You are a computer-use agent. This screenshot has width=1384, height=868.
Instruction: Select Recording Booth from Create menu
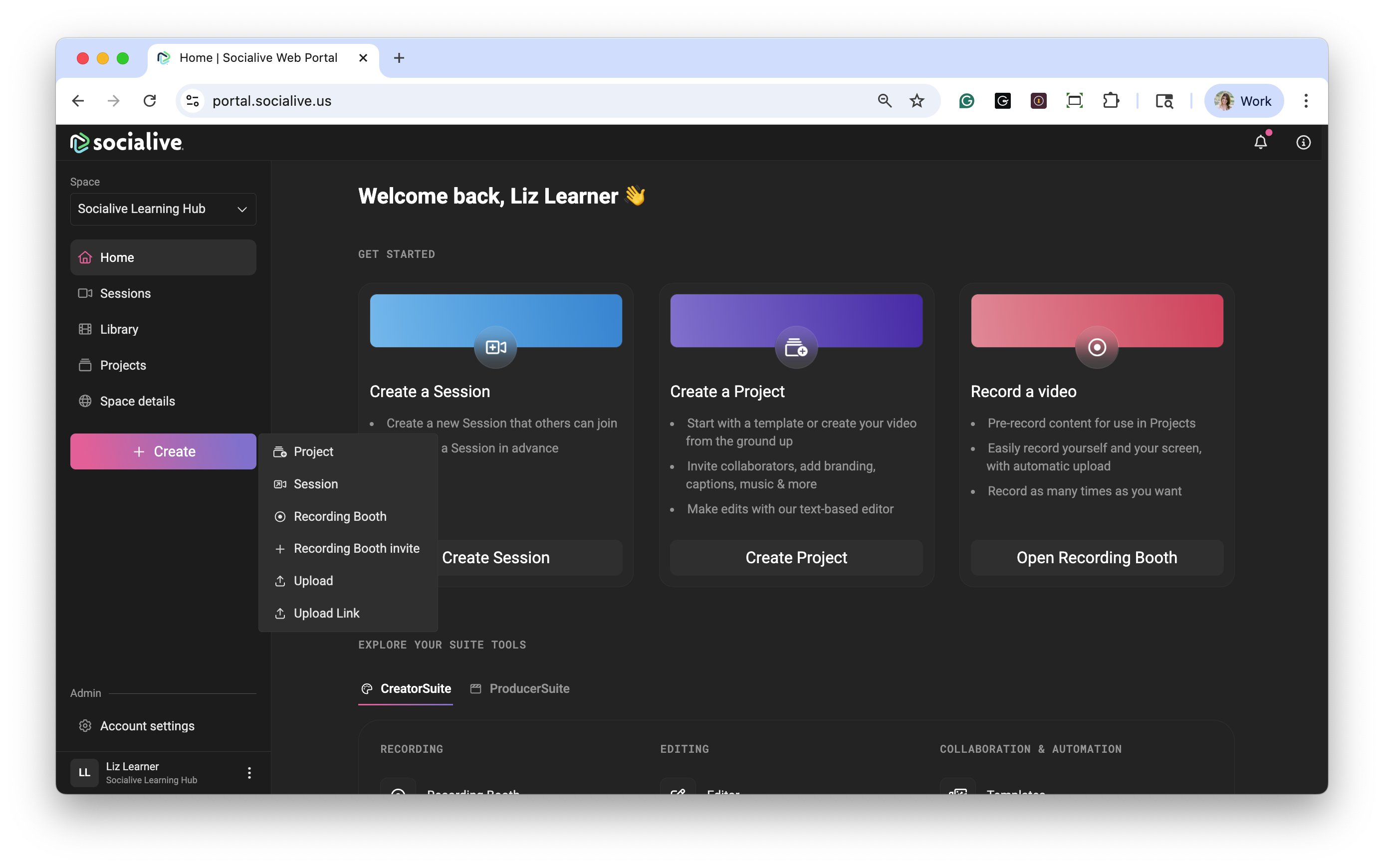340,517
